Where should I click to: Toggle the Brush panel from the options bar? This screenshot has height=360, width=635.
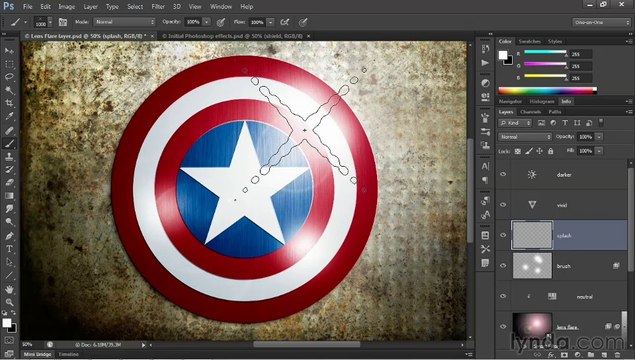63,22
